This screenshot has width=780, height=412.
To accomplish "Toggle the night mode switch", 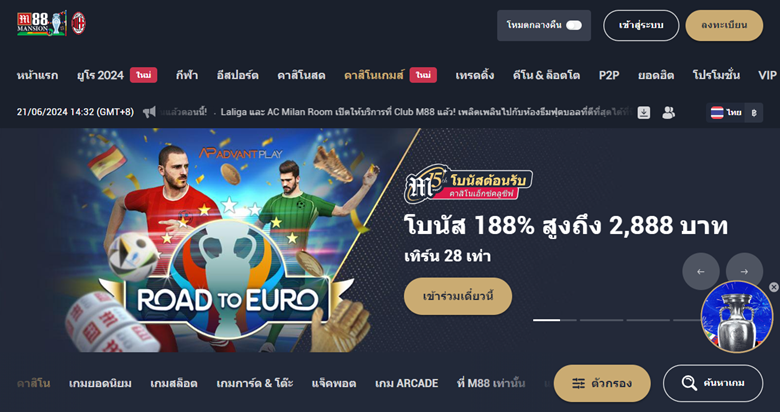I will click(x=574, y=25).
